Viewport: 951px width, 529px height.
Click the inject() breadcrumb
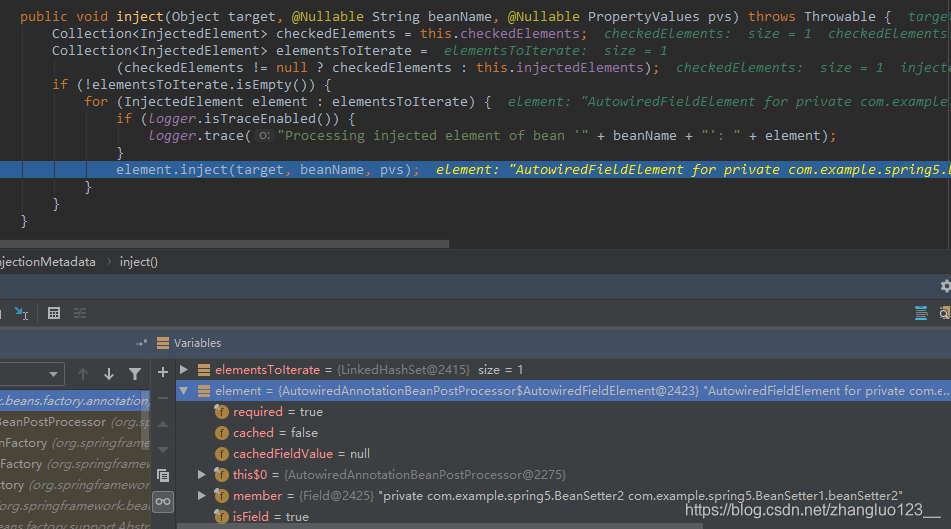click(x=138, y=261)
